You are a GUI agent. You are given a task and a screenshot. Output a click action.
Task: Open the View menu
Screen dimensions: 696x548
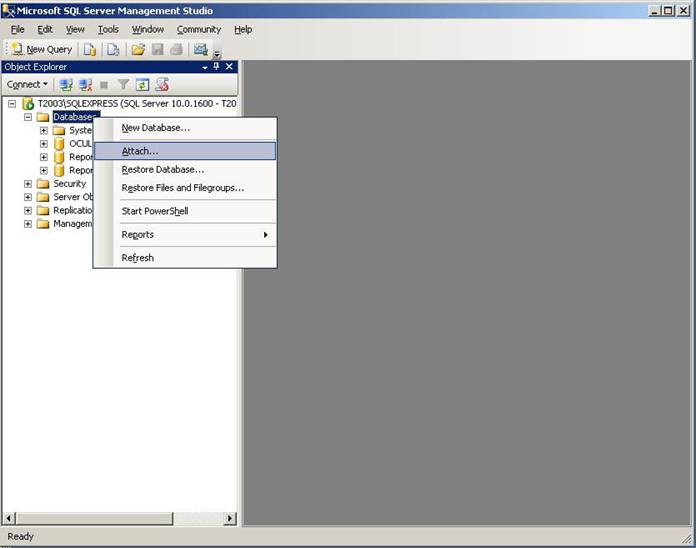coord(75,29)
